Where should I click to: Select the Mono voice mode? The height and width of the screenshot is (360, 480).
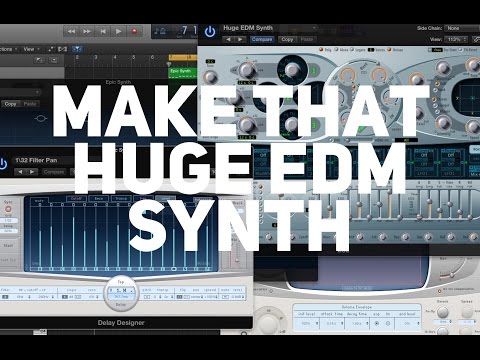[x=336, y=50]
